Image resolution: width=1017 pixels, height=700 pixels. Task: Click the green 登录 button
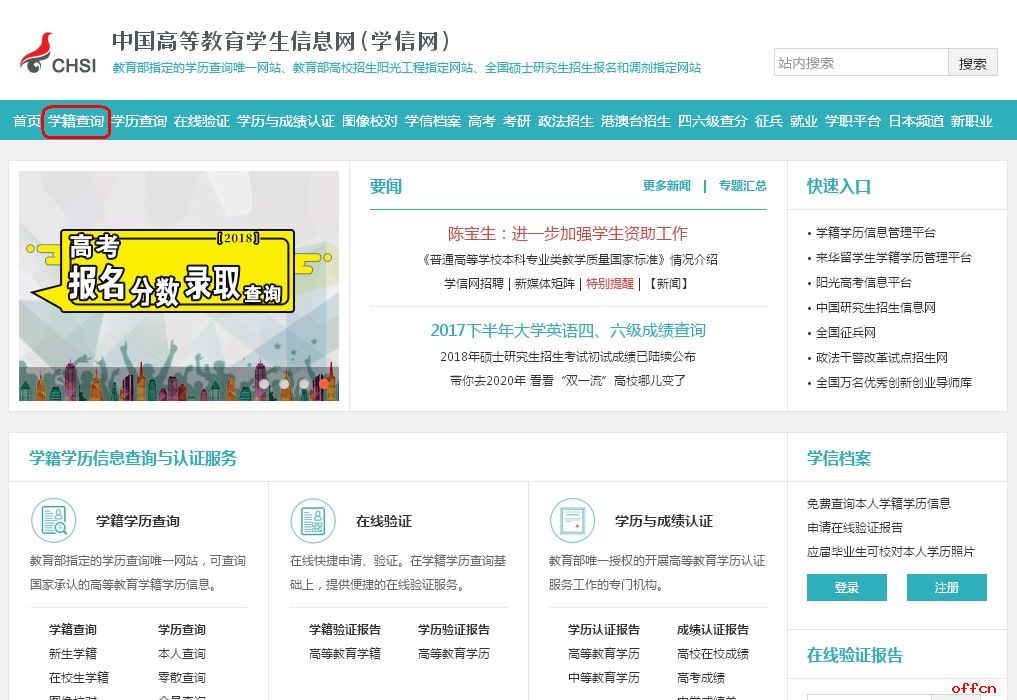coord(845,587)
